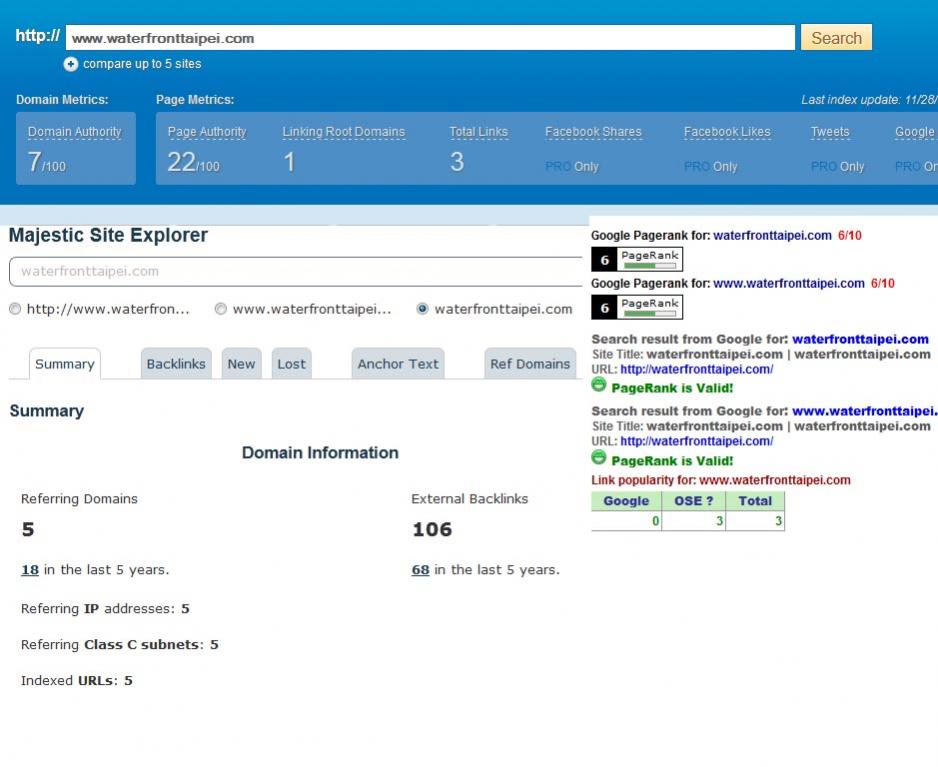938x767 pixels.
Task: Select the waterfronttaipei.com radio option
Action: click(x=422, y=309)
